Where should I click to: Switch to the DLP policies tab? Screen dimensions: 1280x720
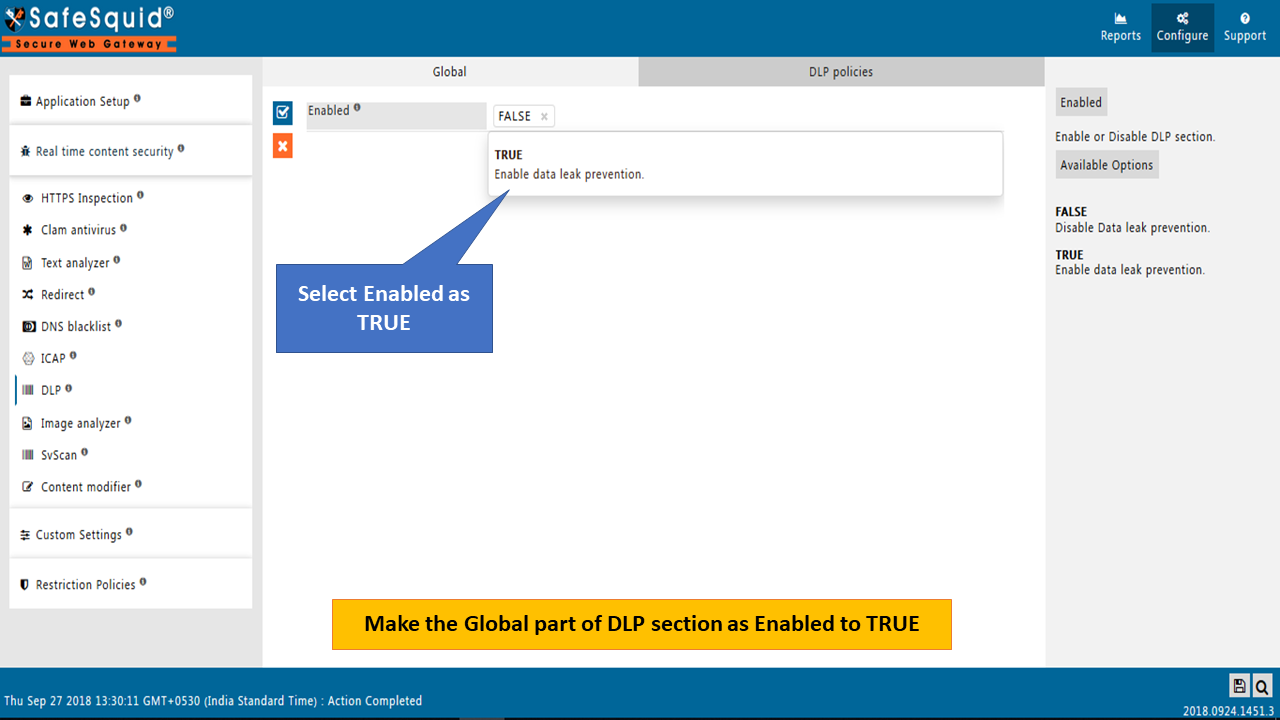841,72
